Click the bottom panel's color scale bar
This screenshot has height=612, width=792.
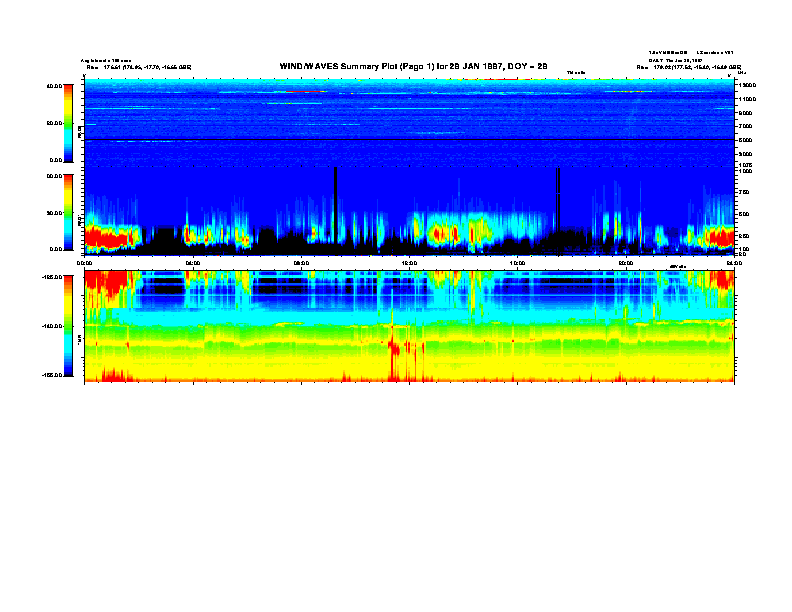tap(68, 325)
